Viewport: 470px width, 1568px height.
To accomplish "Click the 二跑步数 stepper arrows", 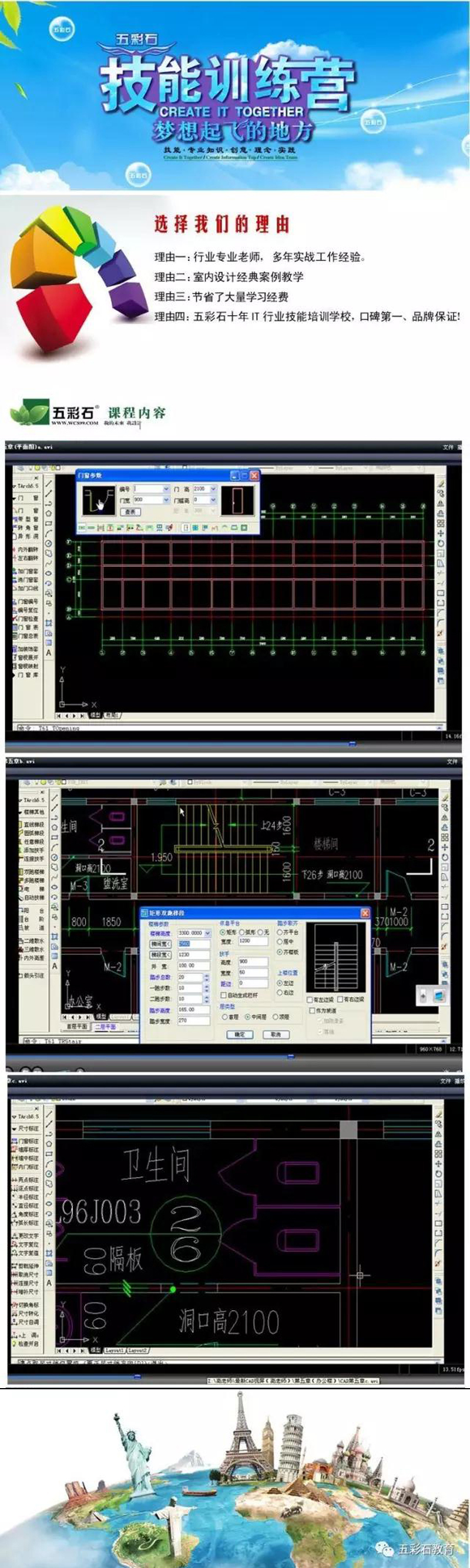I will 206,999.
